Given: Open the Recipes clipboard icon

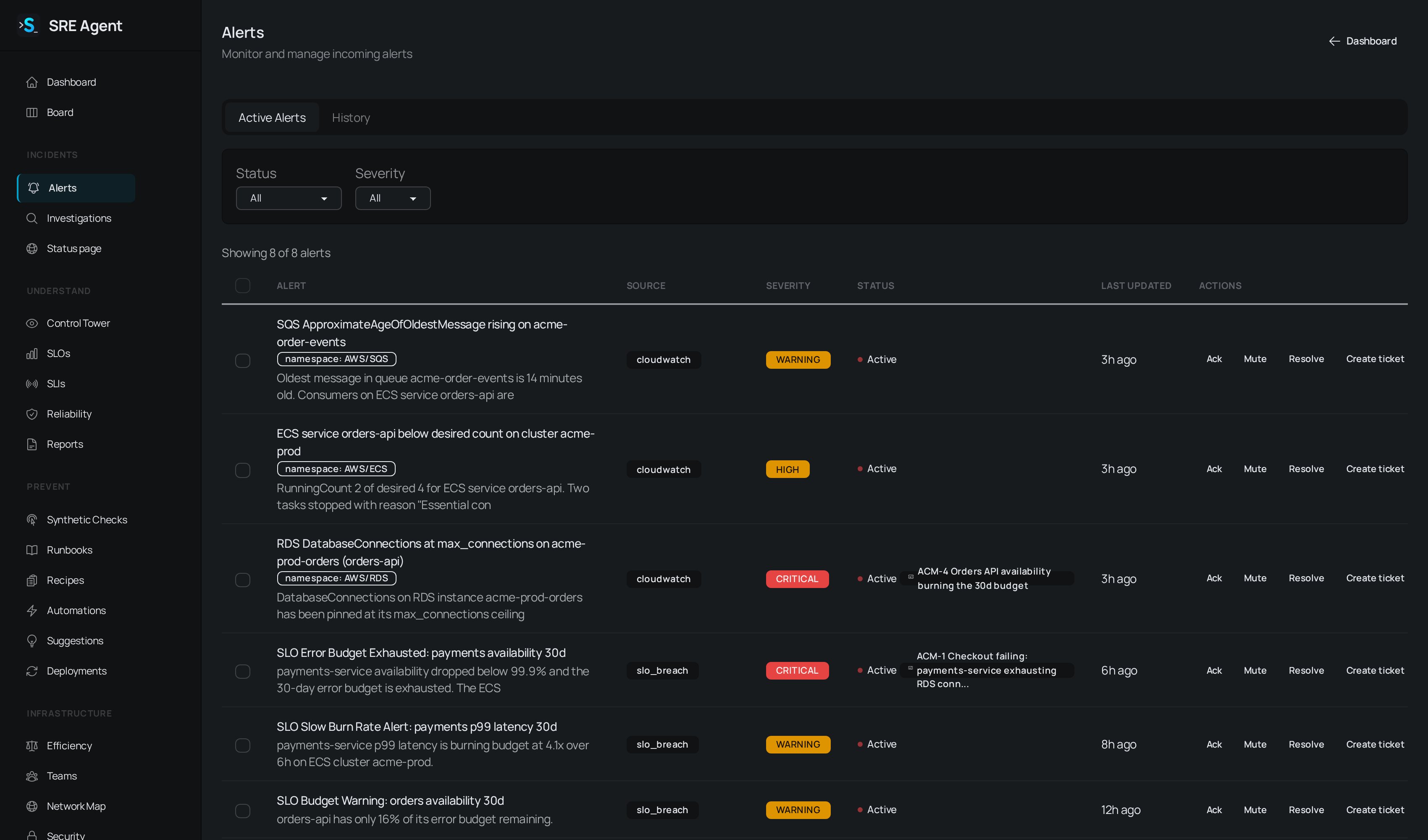Looking at the screenshot, I should (32, 580).
